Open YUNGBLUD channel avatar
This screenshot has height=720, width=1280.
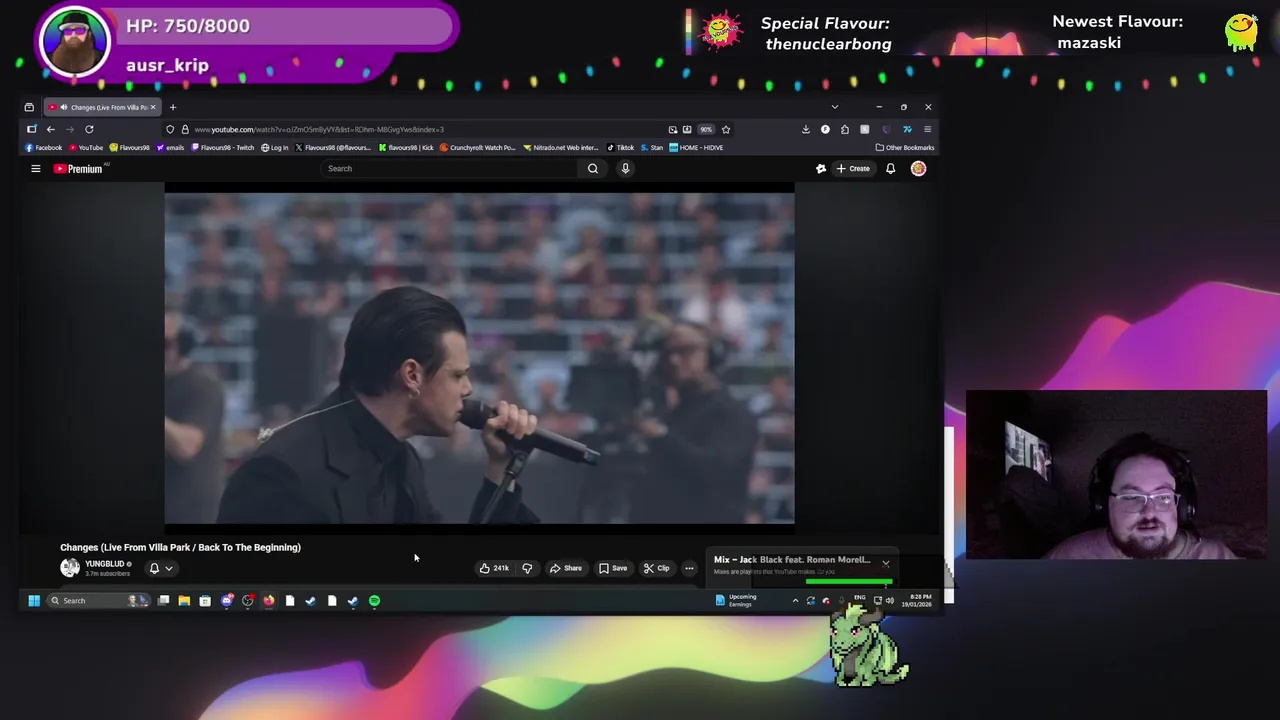coord(70,568)
